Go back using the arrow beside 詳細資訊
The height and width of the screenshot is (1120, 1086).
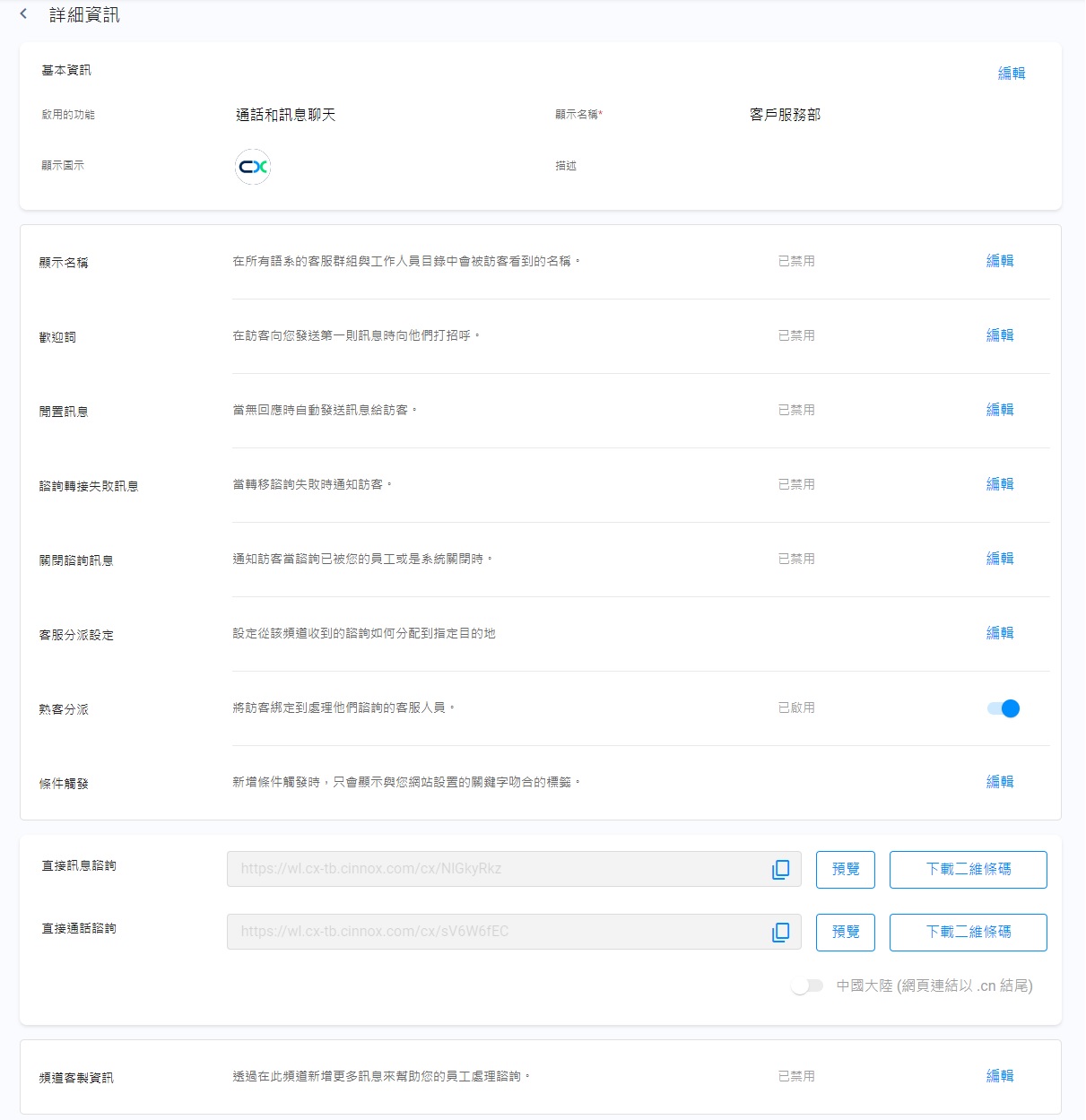pyautogui.click(x=23, y=14)
